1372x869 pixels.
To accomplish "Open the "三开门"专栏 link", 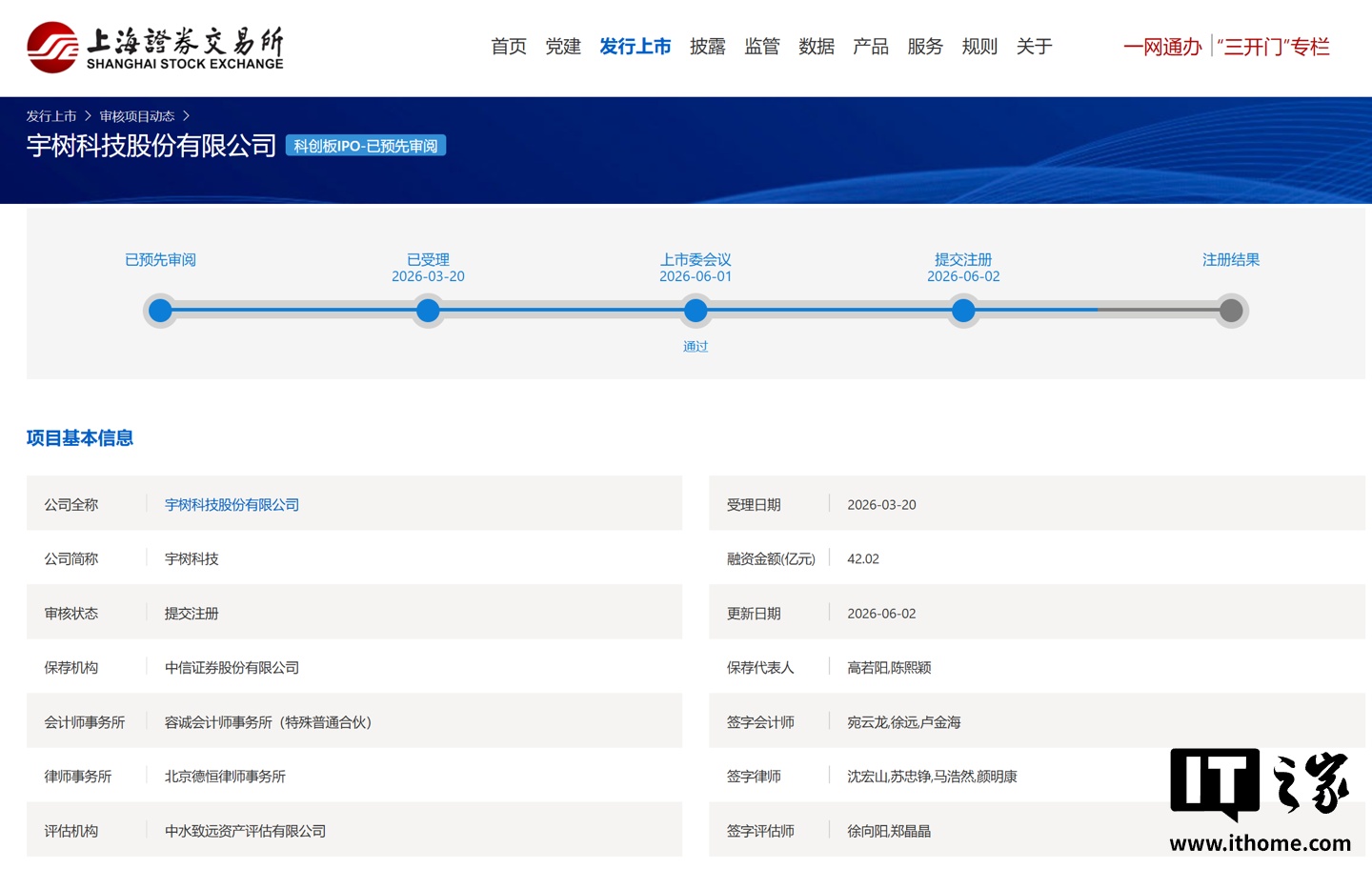I will [1273, 47].
